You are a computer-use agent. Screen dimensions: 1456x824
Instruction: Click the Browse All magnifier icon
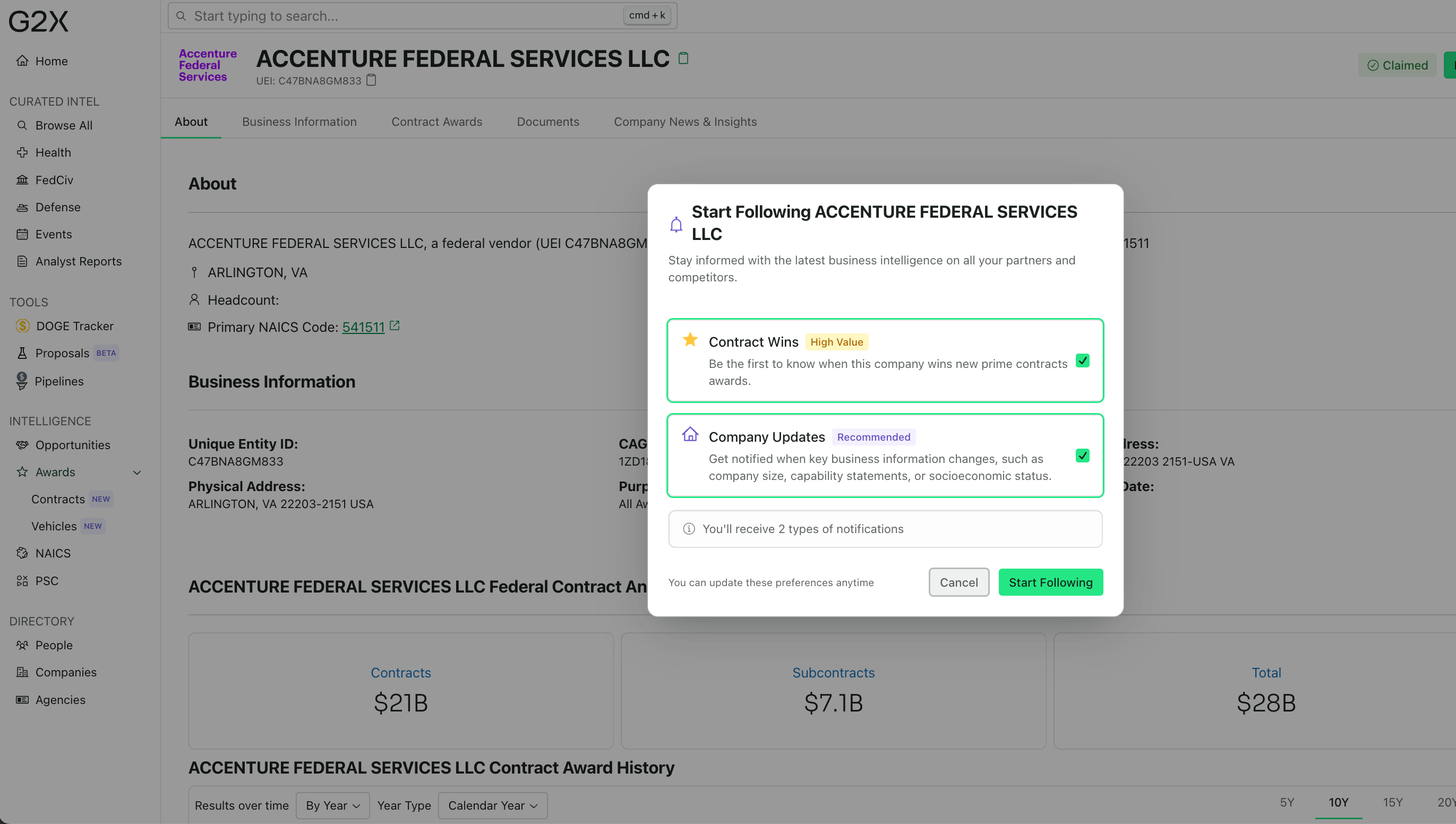pos(22,125)
